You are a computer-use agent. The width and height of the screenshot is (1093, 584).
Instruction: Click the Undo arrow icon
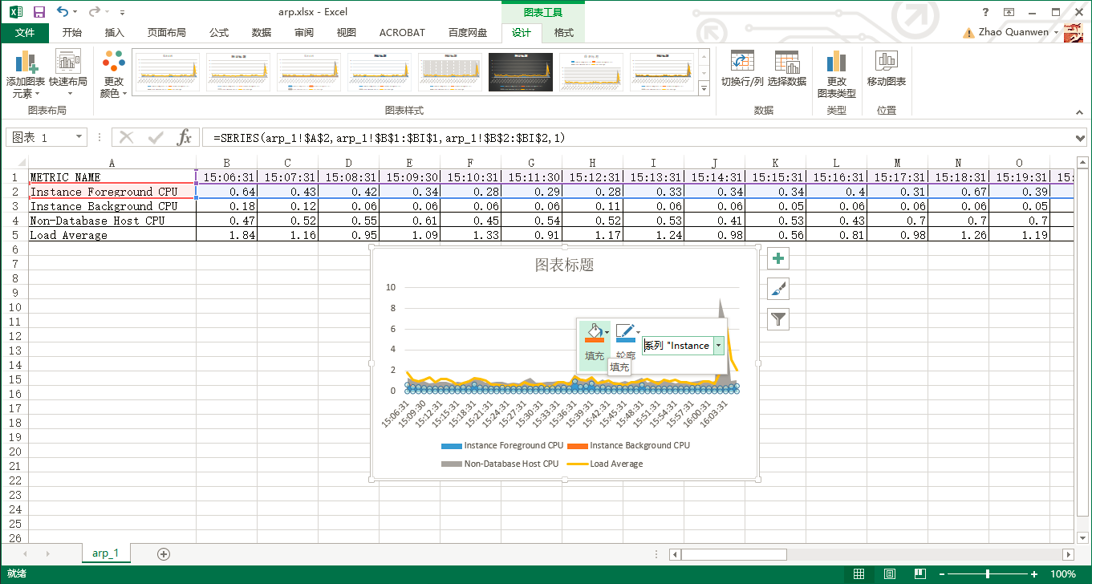click(63, 12)
